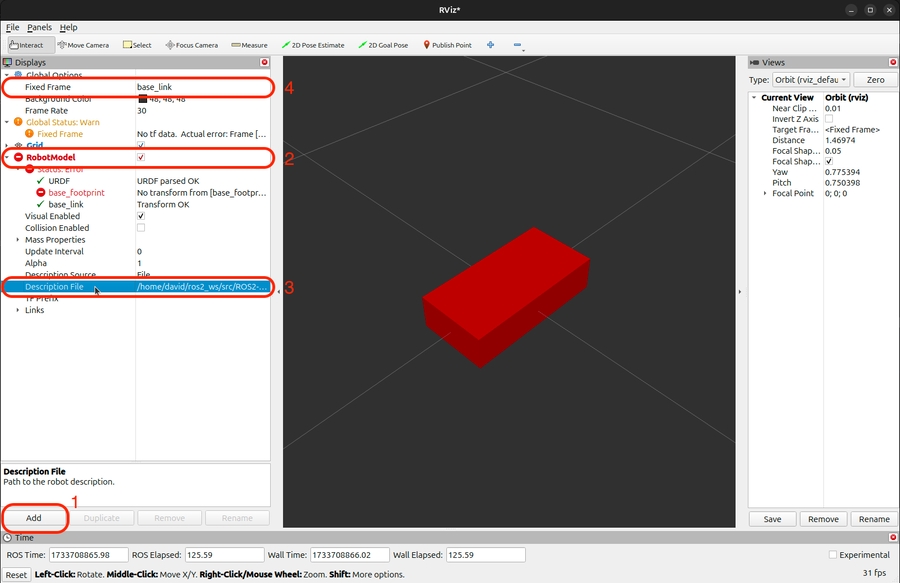Expand the Focal Point property
This screenshot has height=583, width=900.
coord(765,193)
